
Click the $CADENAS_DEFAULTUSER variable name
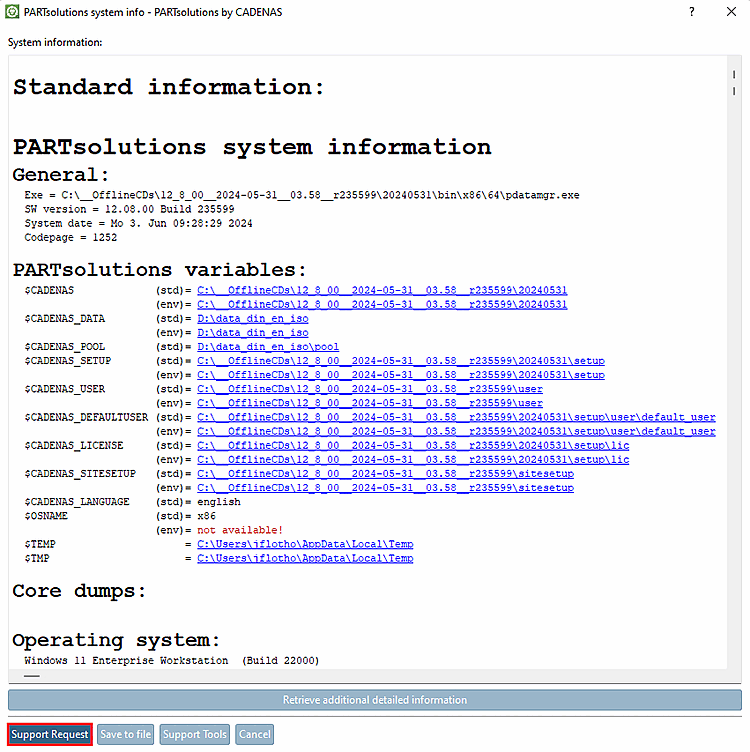(86, 417)
